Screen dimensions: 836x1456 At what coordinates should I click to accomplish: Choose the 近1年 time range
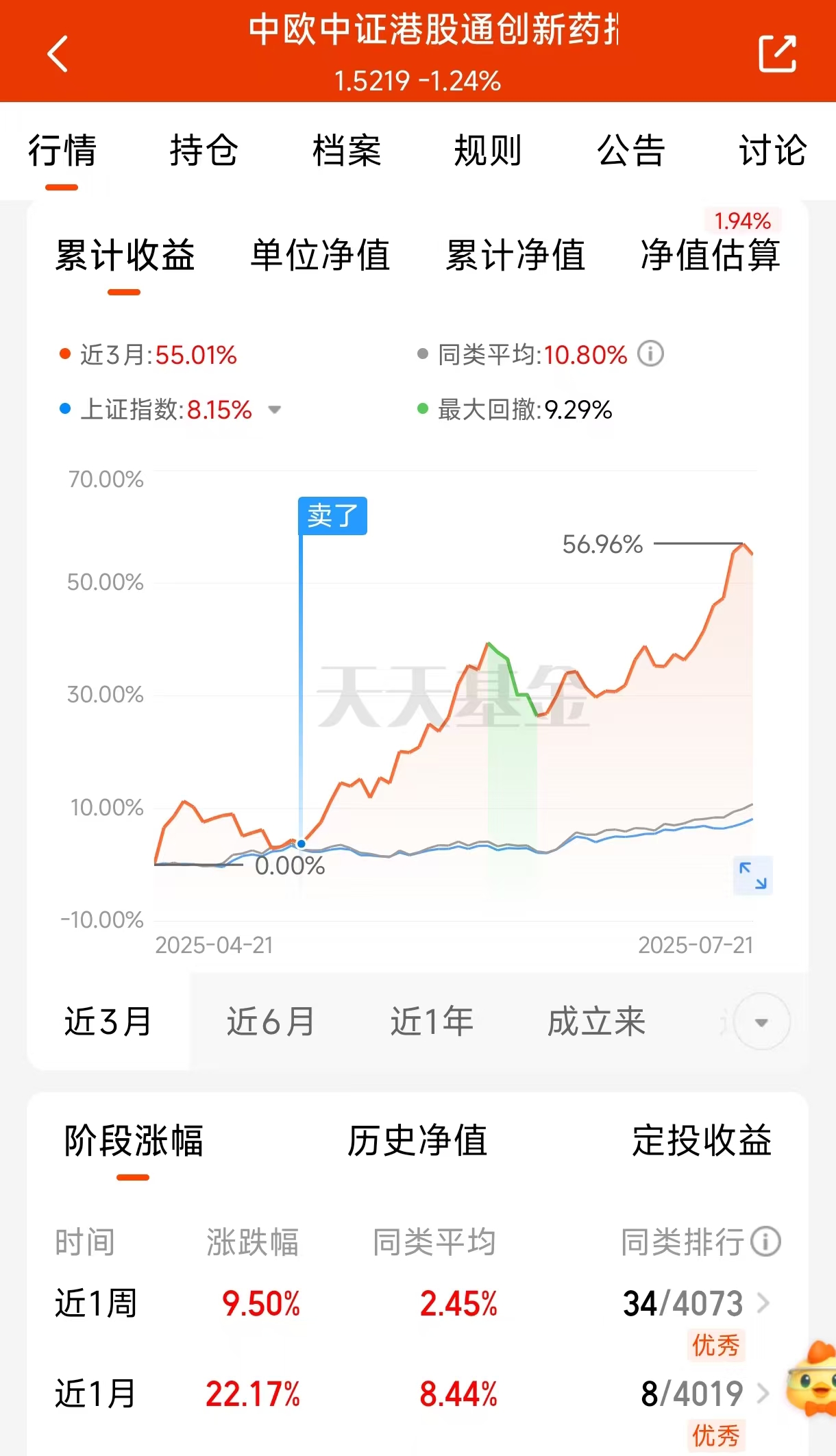click(432, 1022)
